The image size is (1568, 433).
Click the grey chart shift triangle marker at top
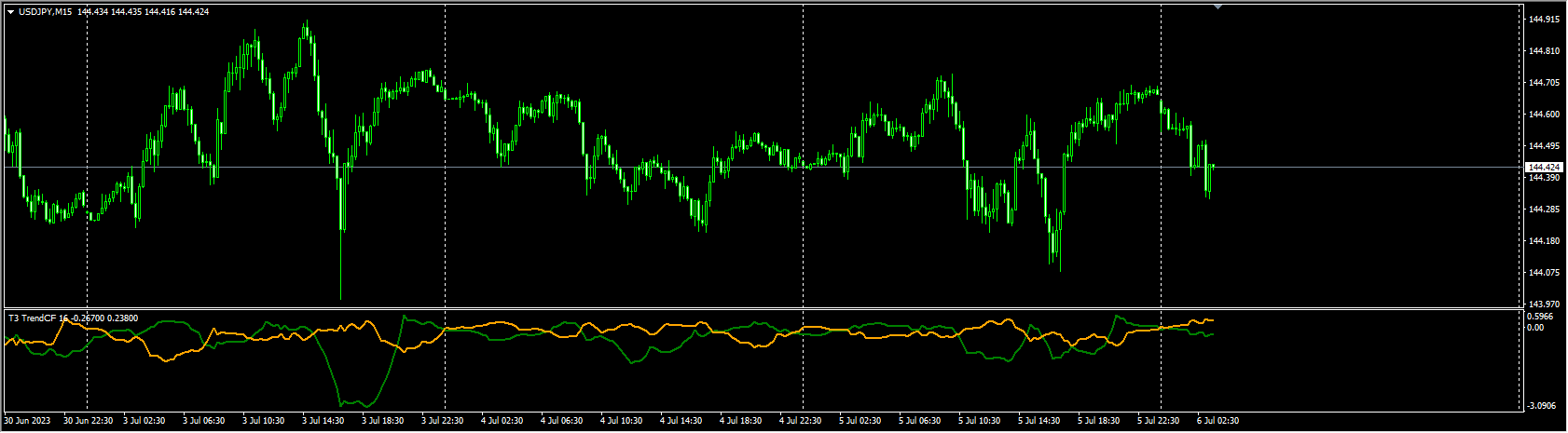(x=1217, y=7)
